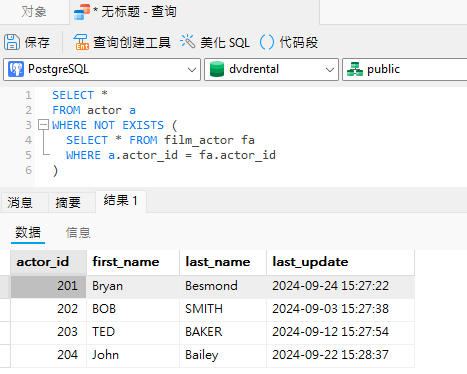Collapse the WHERE NOT EXISTS code block
The image size is (467, 374).
click(43, 125)
